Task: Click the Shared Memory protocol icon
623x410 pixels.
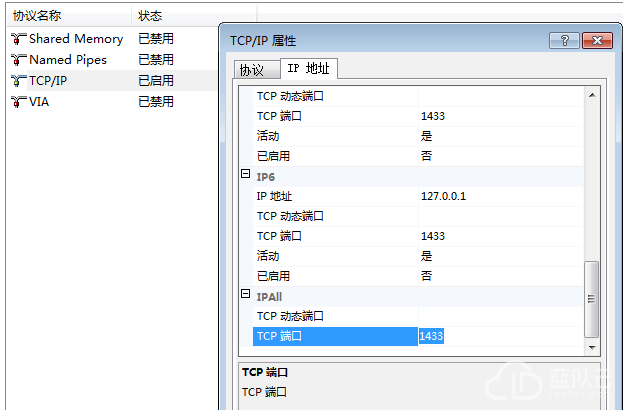Action: (18, 39)
